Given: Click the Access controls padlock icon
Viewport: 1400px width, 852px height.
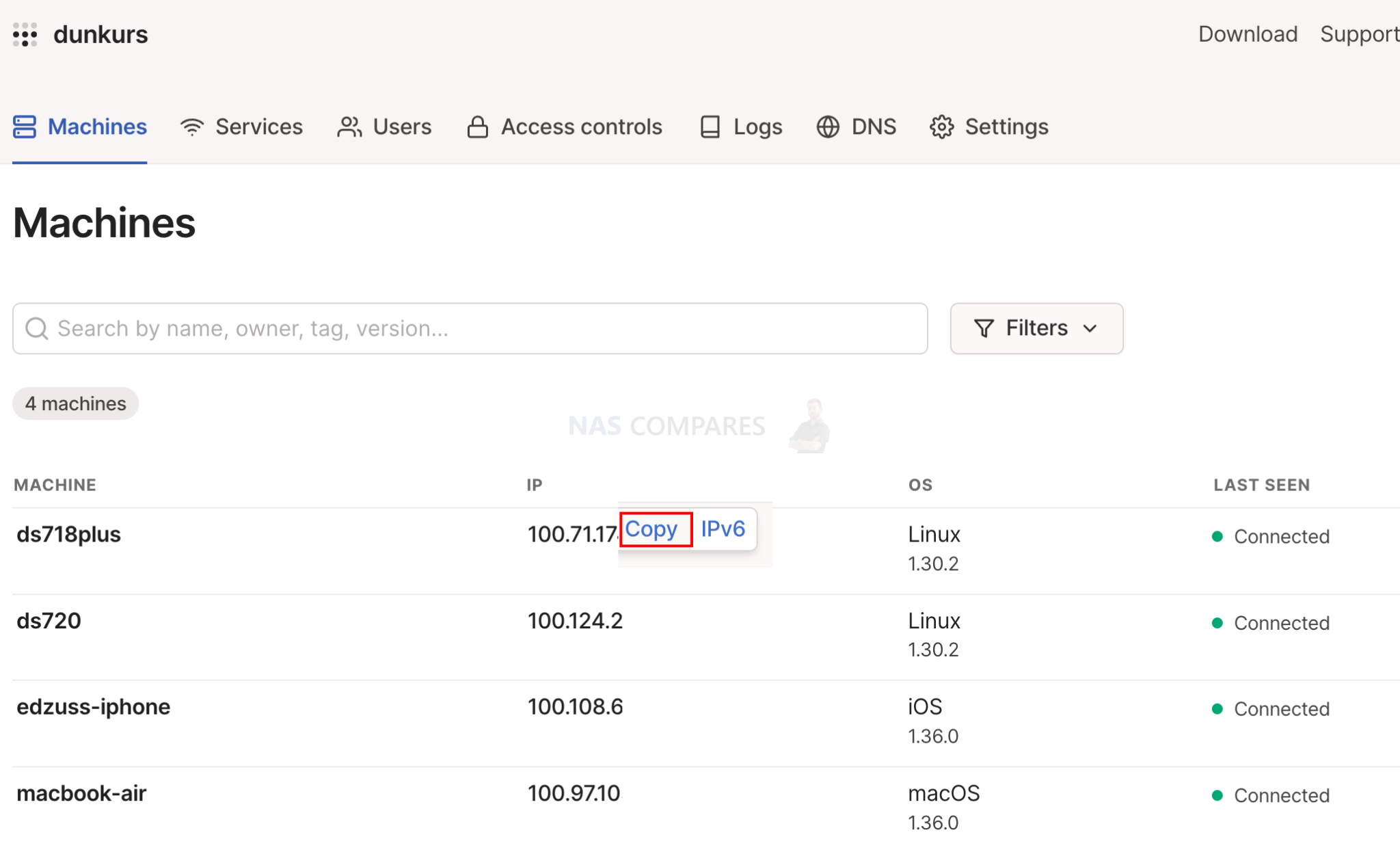Looking at the screenshot, I should tap(477, 127).
